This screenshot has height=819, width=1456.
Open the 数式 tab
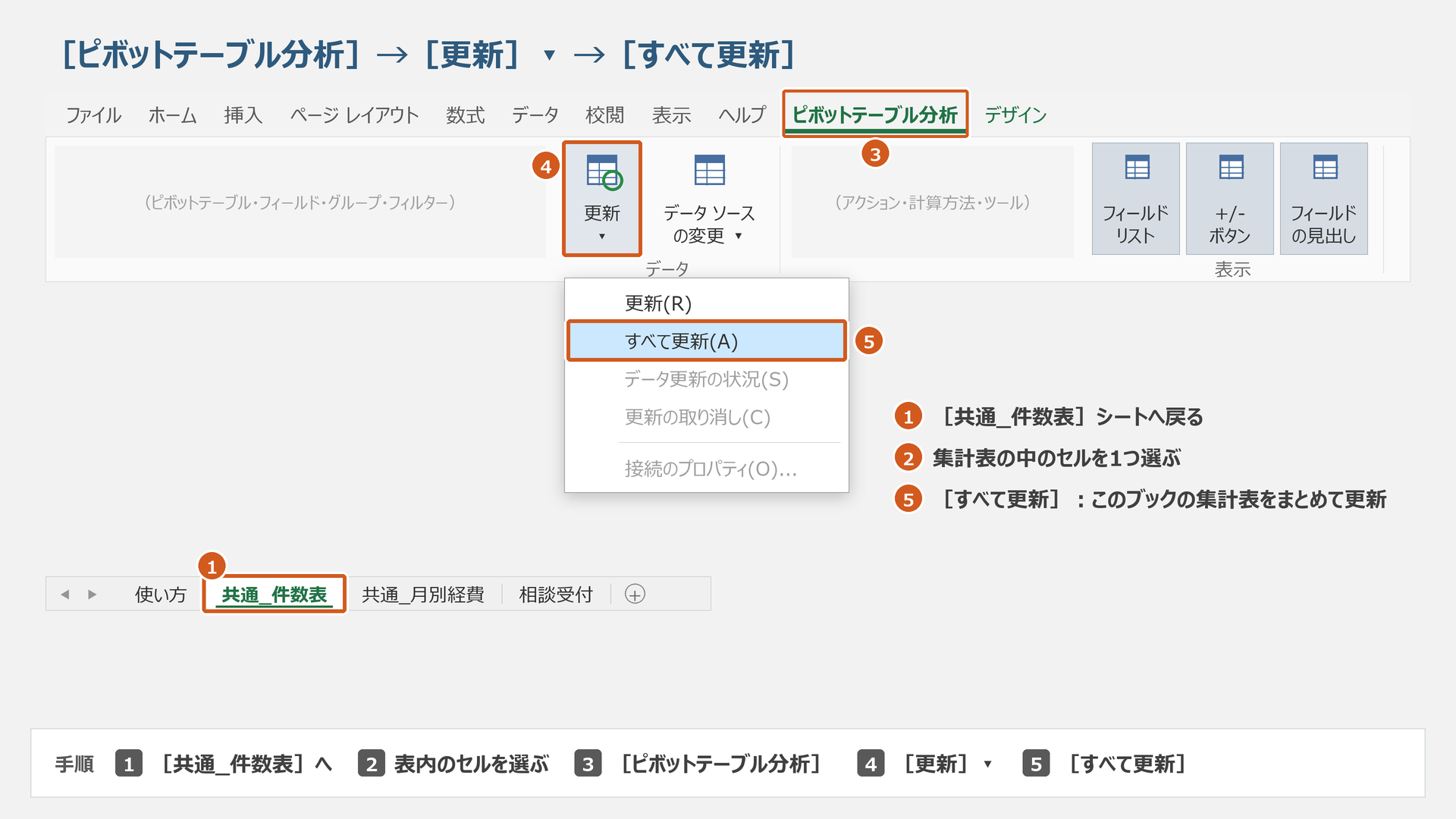[x=465, y=115]
